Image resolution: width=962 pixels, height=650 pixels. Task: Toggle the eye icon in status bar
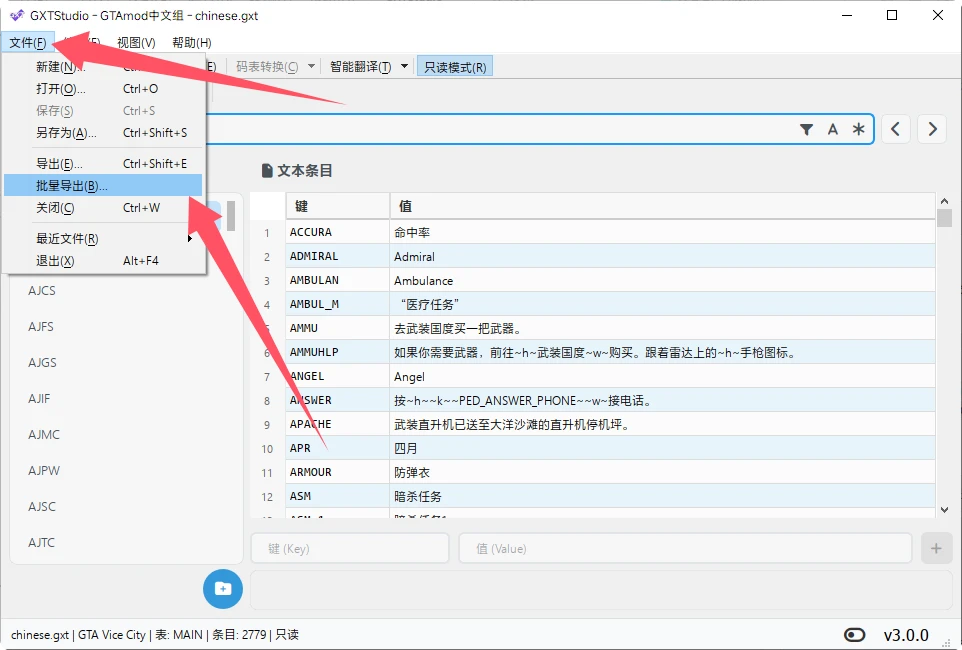[854, 635]
